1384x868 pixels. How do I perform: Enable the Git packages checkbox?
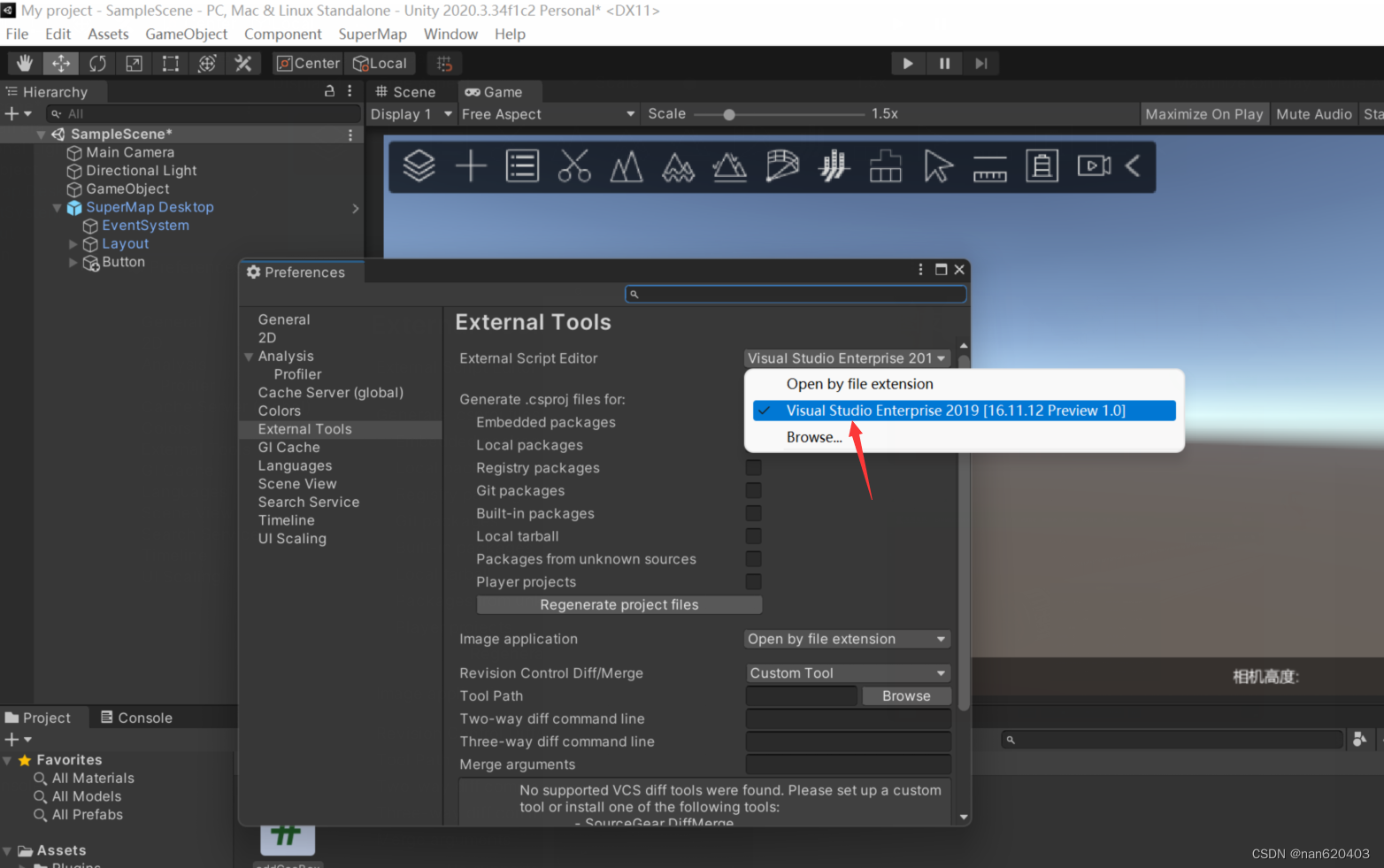[x=753, y=490]
